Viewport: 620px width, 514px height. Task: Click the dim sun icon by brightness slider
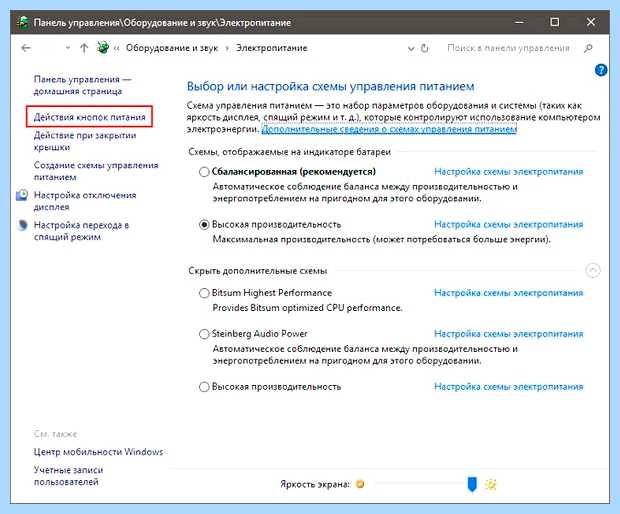coord(360,484)
